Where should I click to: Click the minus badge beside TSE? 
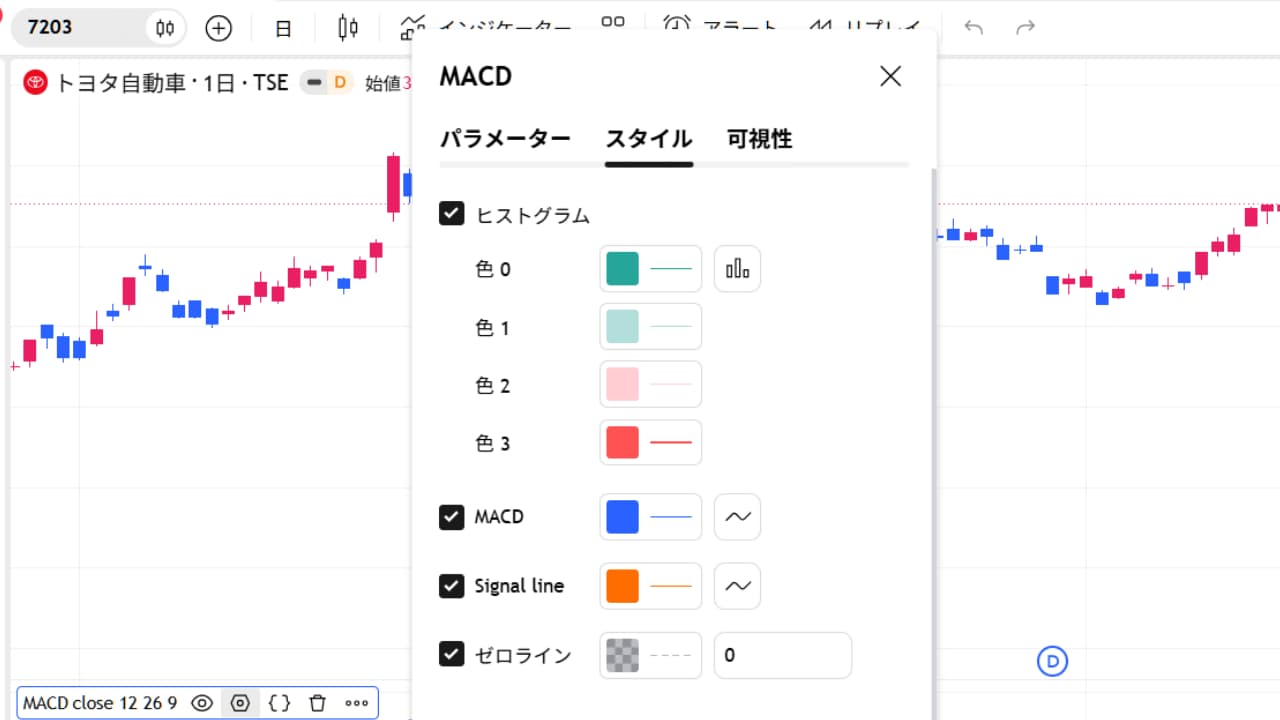(315, 83)
